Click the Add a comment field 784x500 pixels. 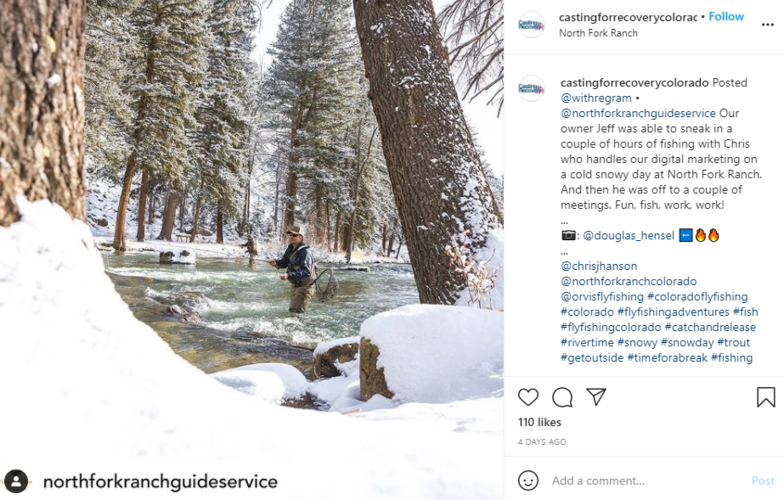pyautogui.click(x=645, y=480)
